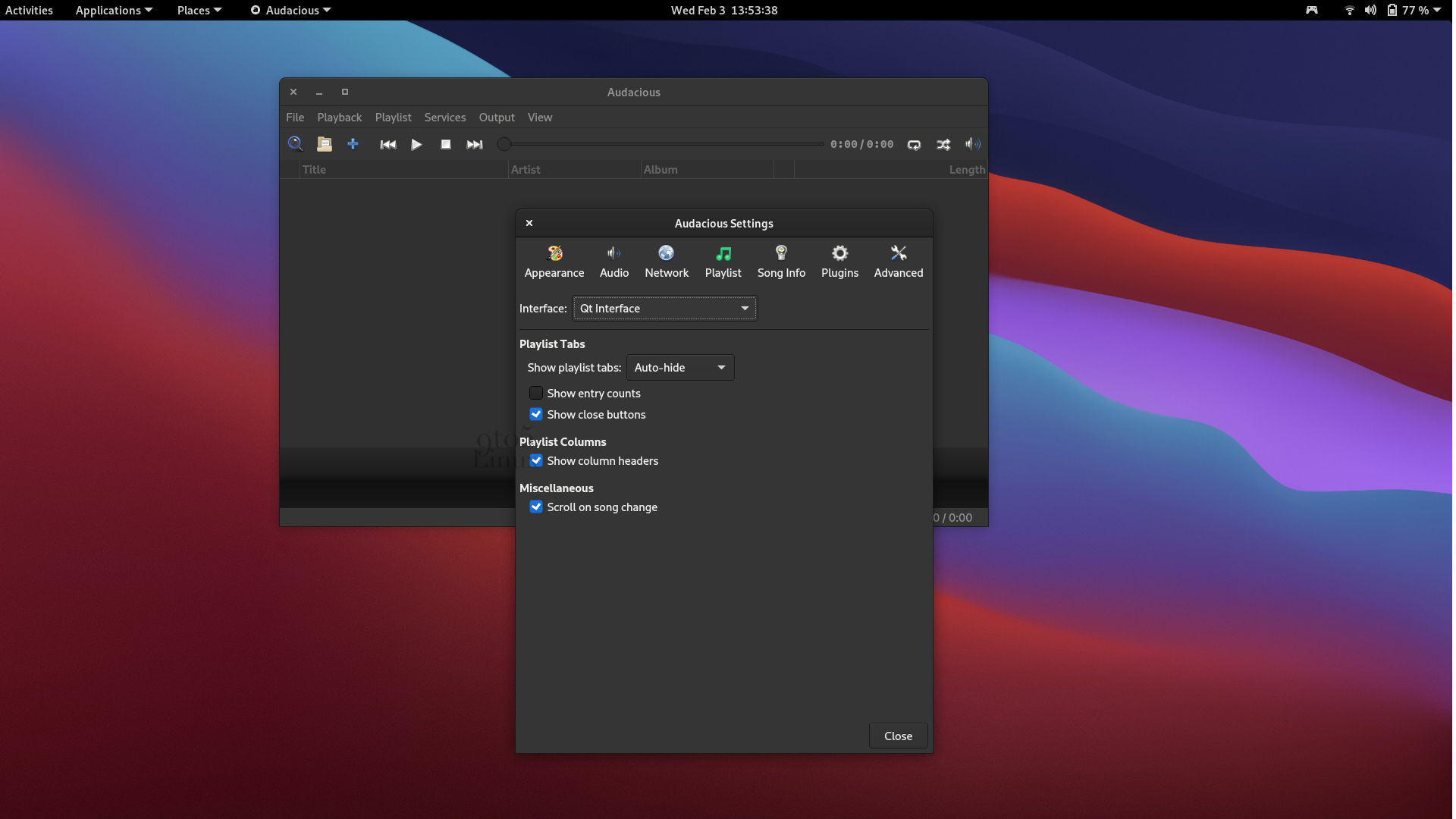Disable Show close buttons
Image resolution: width=1456 pixels, height=819 pixels.
536,414
